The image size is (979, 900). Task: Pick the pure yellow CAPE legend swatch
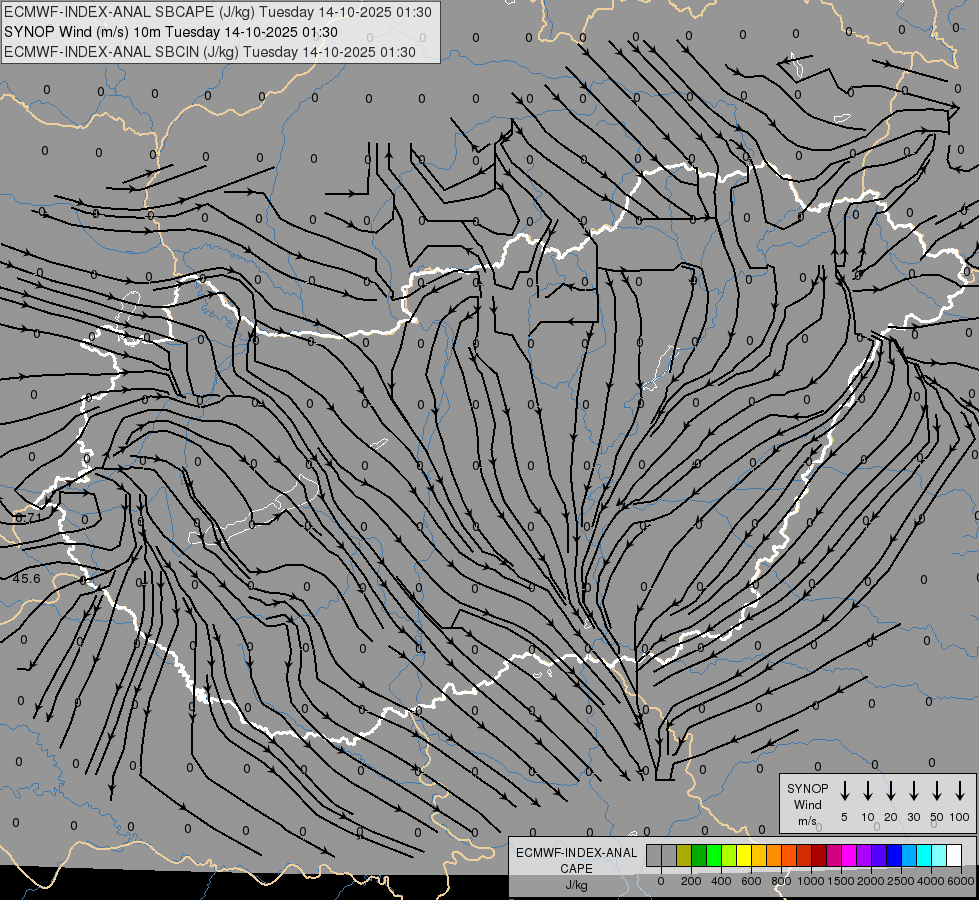[744, 855]
